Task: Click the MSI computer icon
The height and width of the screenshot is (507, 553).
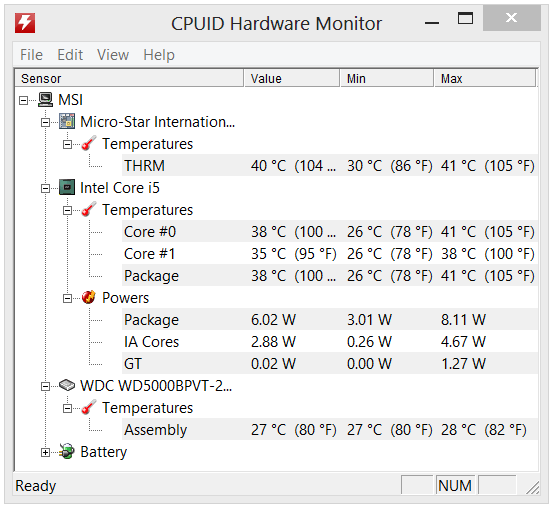Action: [x=45, y=100]
